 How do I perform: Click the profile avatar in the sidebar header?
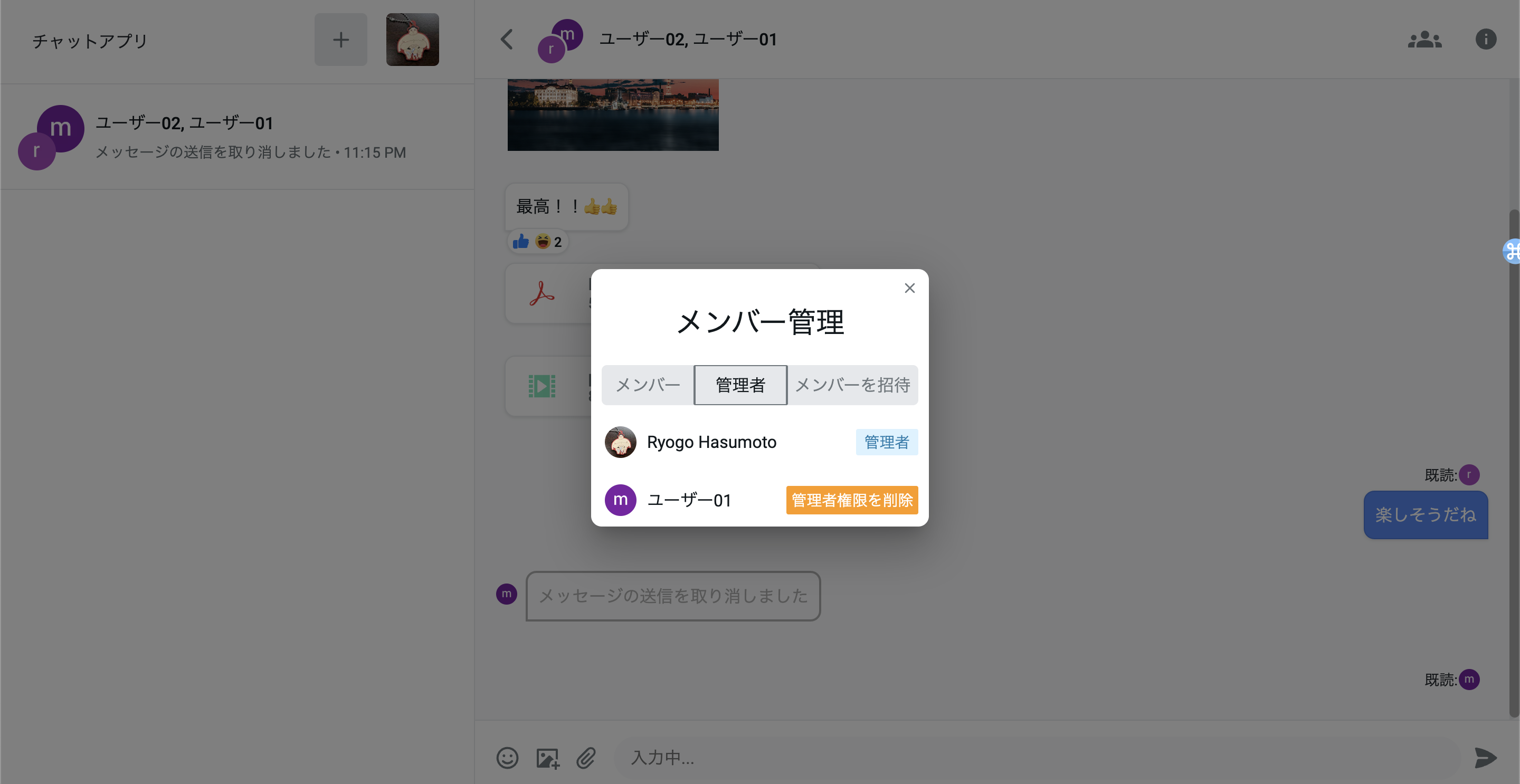pos(412,40)
